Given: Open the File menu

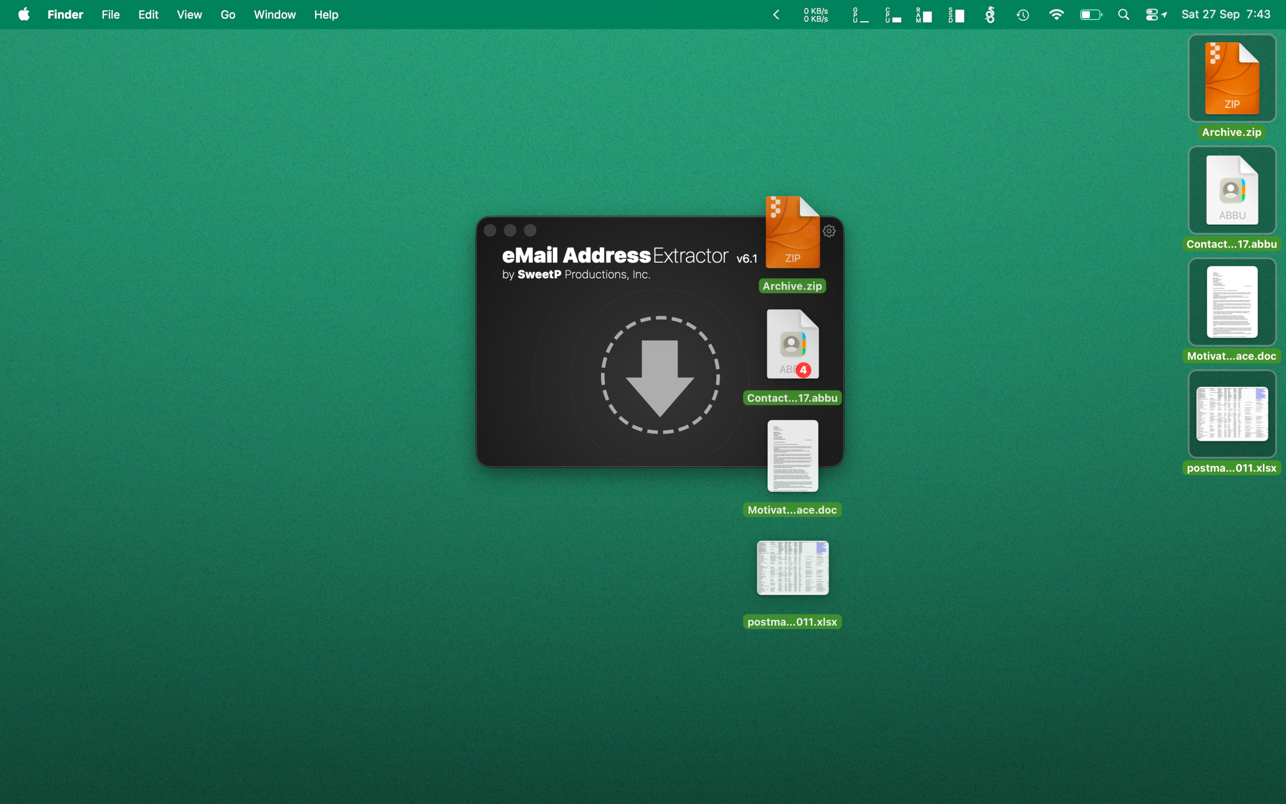Looking at the screenshot, I should coord(110,15).
